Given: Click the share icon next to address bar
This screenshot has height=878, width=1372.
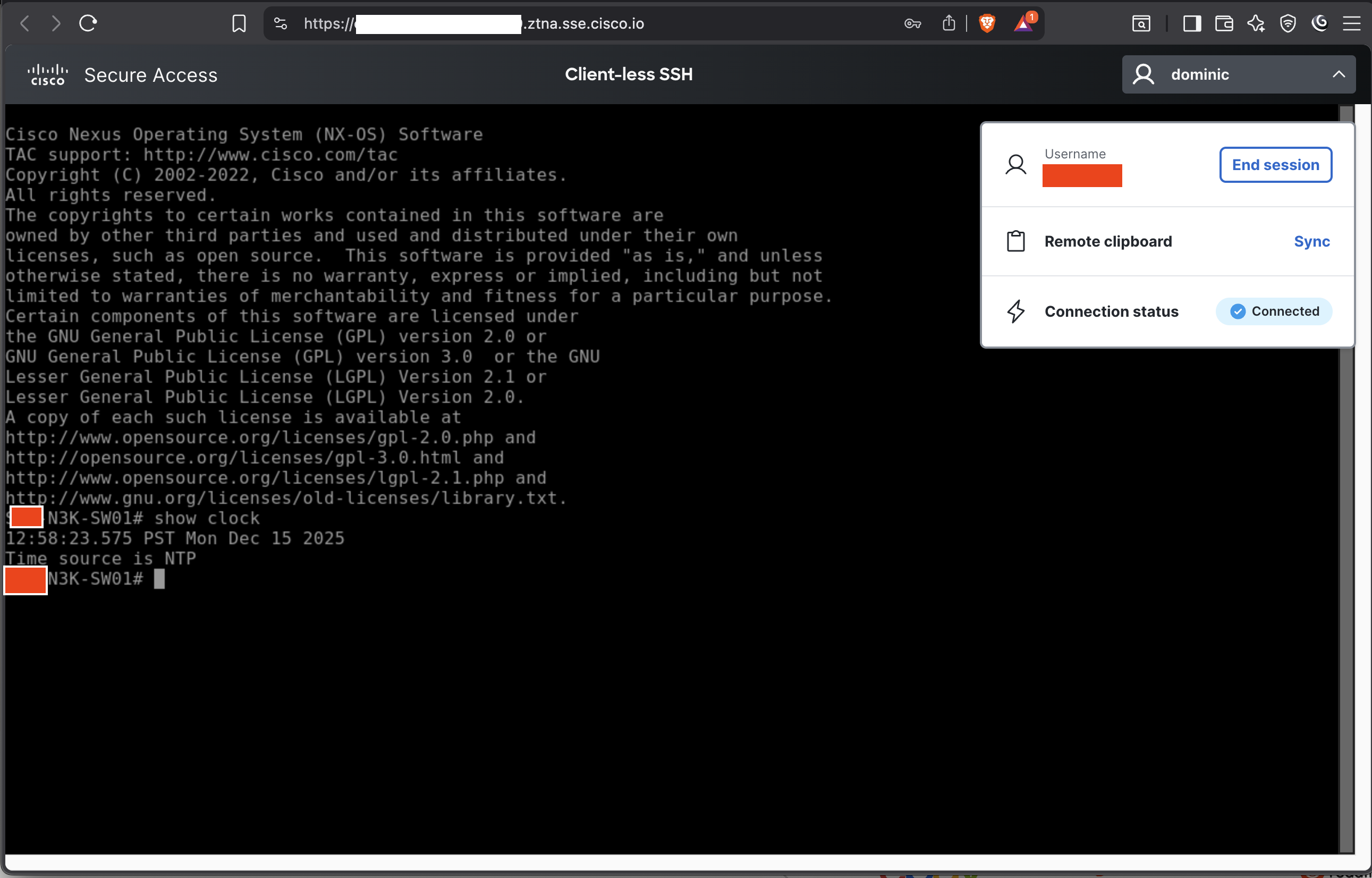Looking at the screenshot, I should (x=948, y=23).
